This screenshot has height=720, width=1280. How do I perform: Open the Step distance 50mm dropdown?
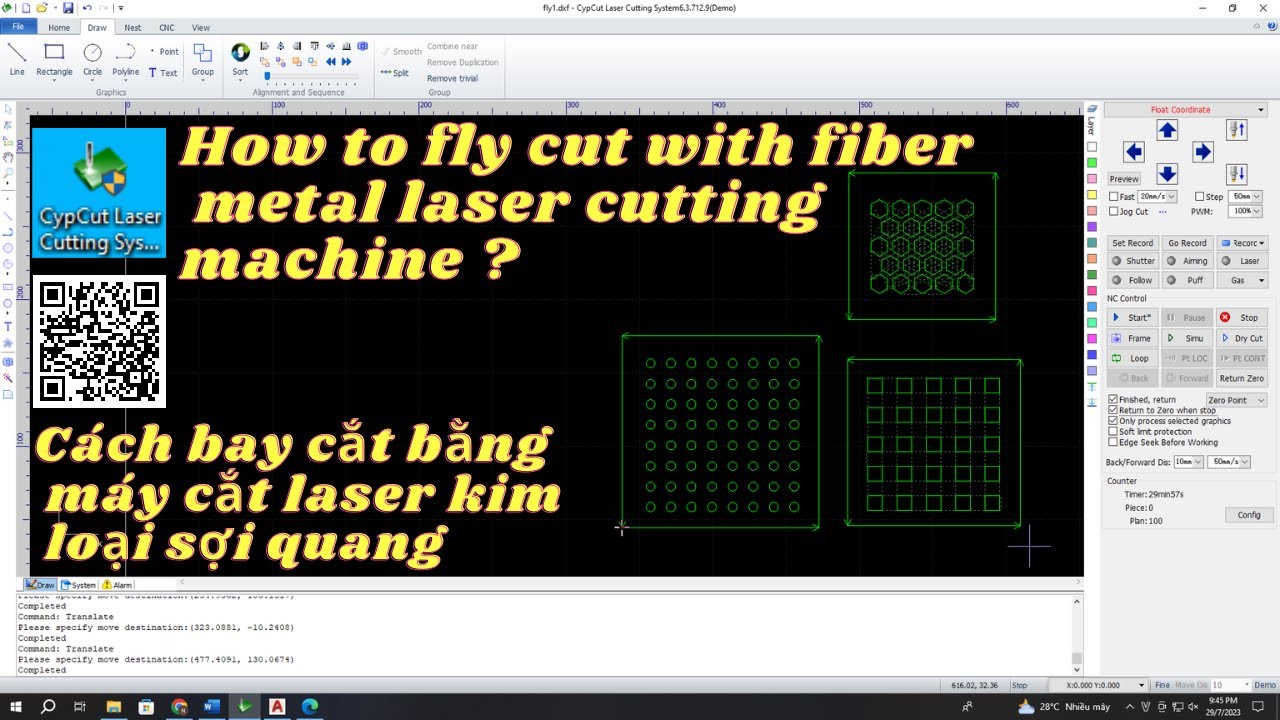[1246, 197]
